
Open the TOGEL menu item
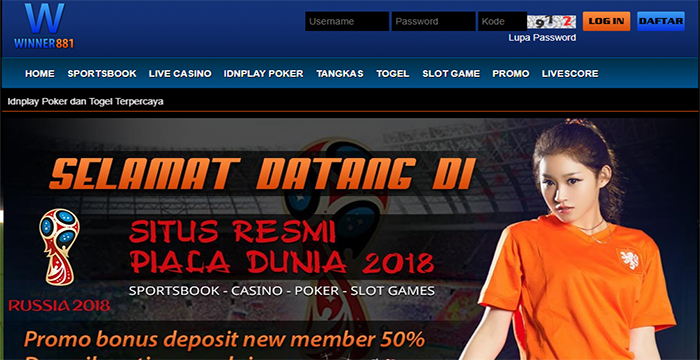[x=392, y=74]
